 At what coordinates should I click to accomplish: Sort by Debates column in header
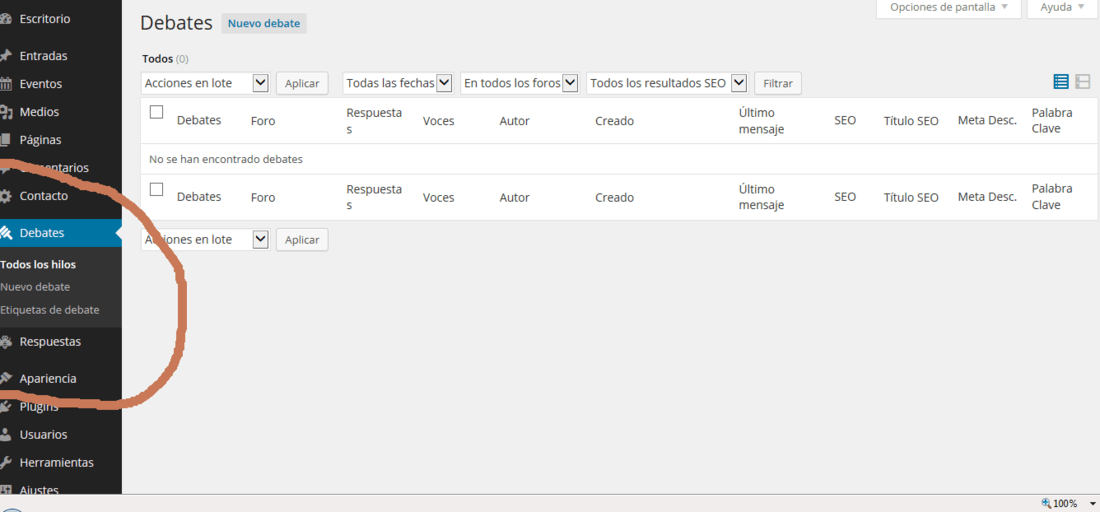[199, 121]
